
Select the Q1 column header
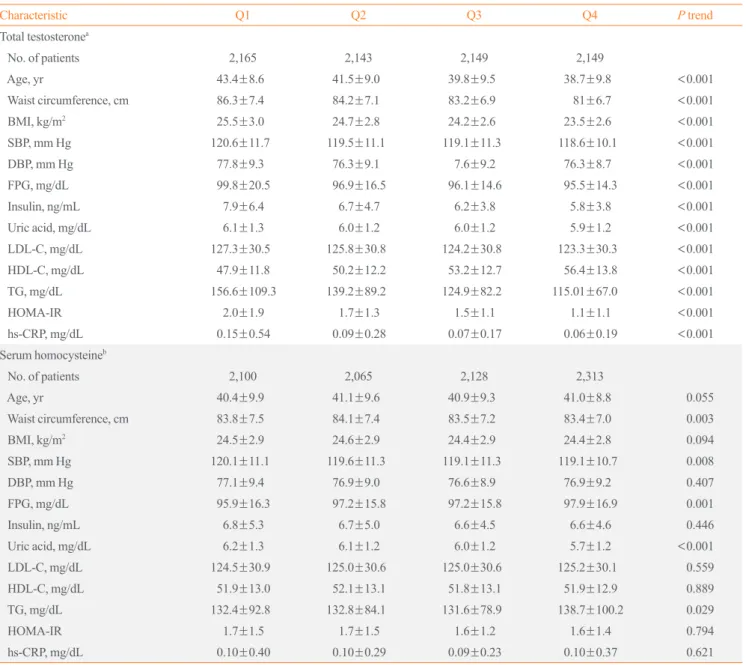pos(243,15)
